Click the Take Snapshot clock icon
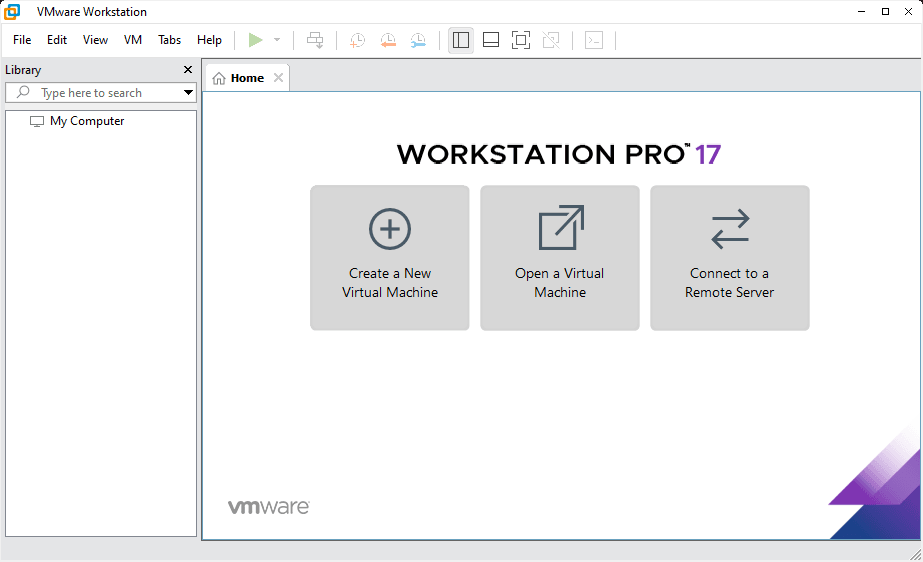Image resolution: width=923 pixels, height=562 pixels. tap(357, 40)
